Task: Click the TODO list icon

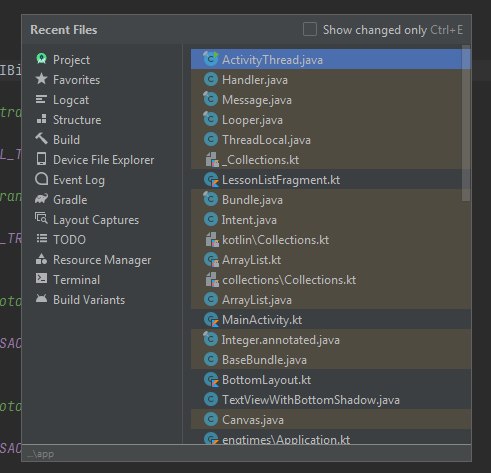Action: click(x=41, y=239)
